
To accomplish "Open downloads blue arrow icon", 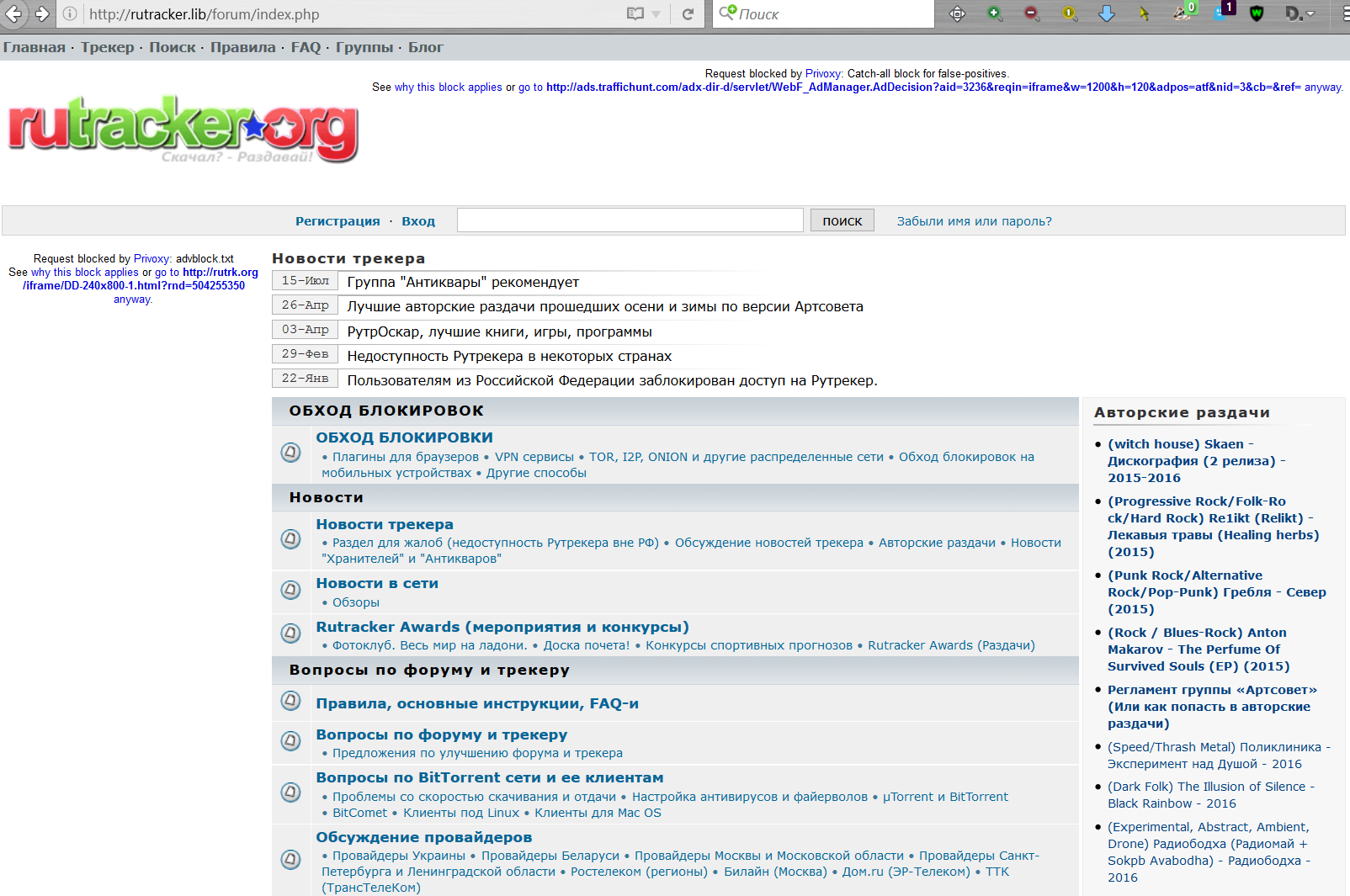I will coord(1107,13).
